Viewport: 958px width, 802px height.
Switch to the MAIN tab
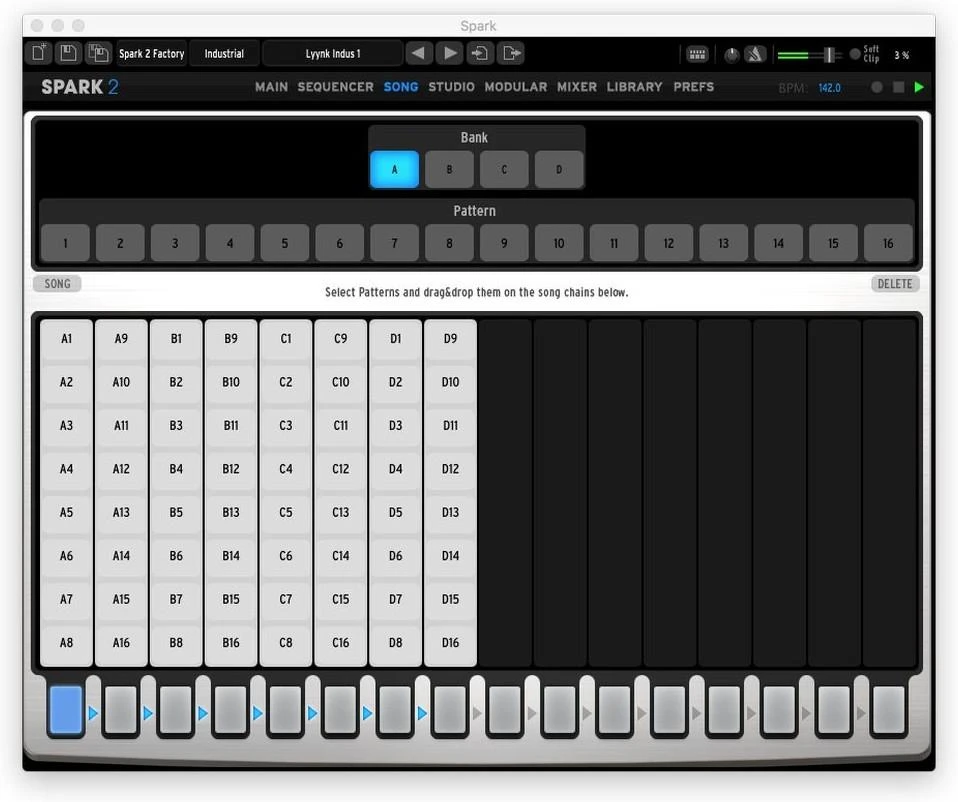coord(271,87)
